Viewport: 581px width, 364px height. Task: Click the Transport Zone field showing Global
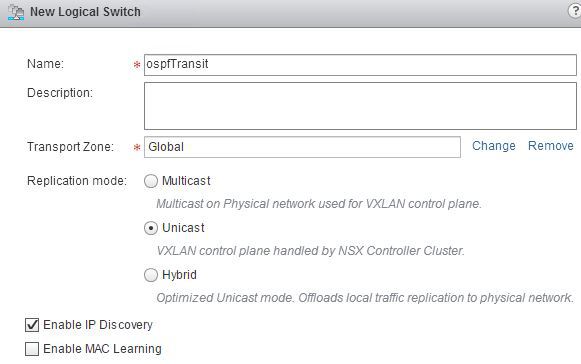point(302,147)
